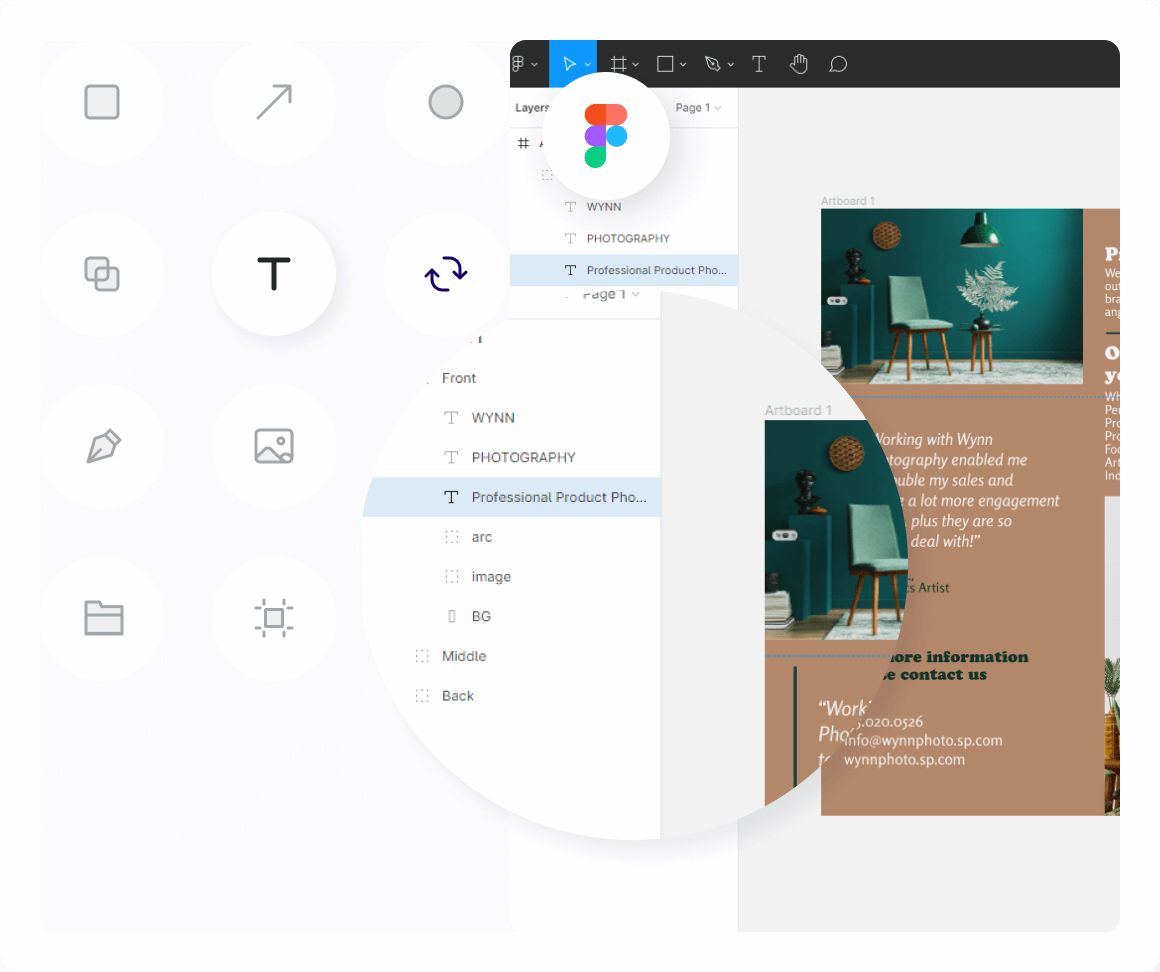
Task: Click the pen nib circle icon
Action: [x=102, y=446]
